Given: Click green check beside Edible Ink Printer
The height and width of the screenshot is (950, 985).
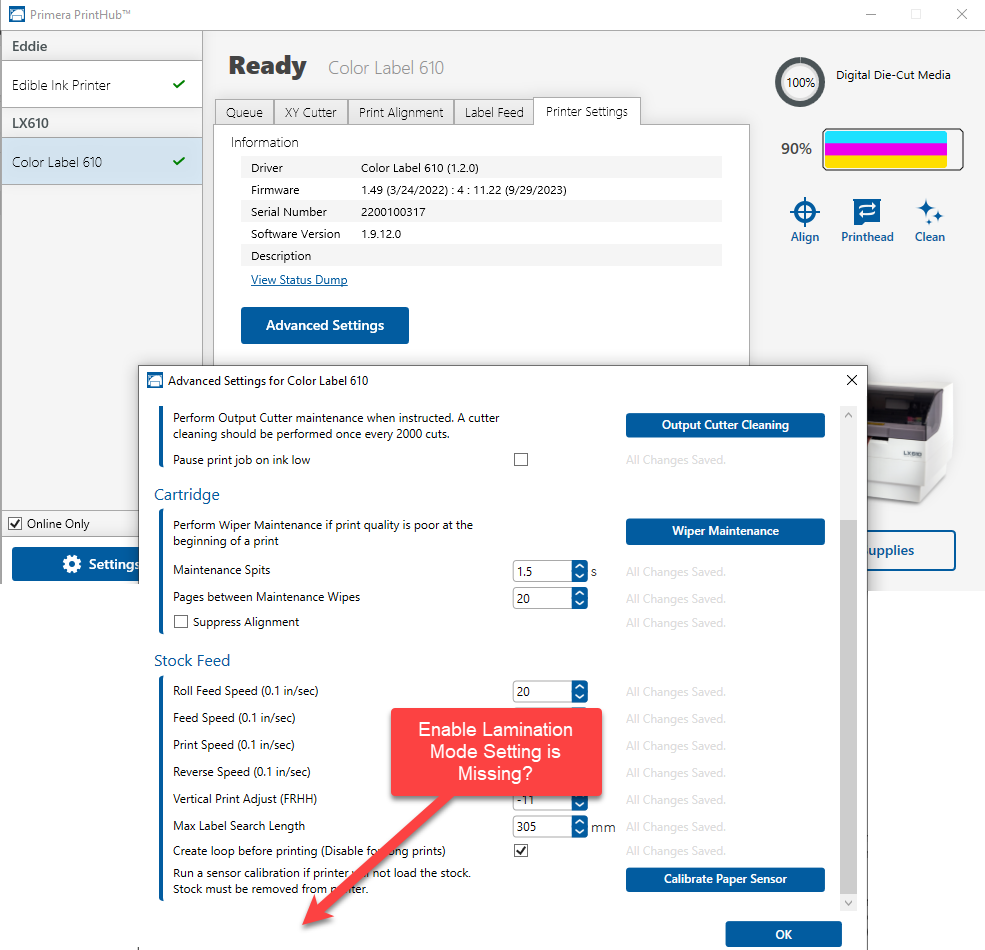Looking at the screenshot, I should [179, 84].
